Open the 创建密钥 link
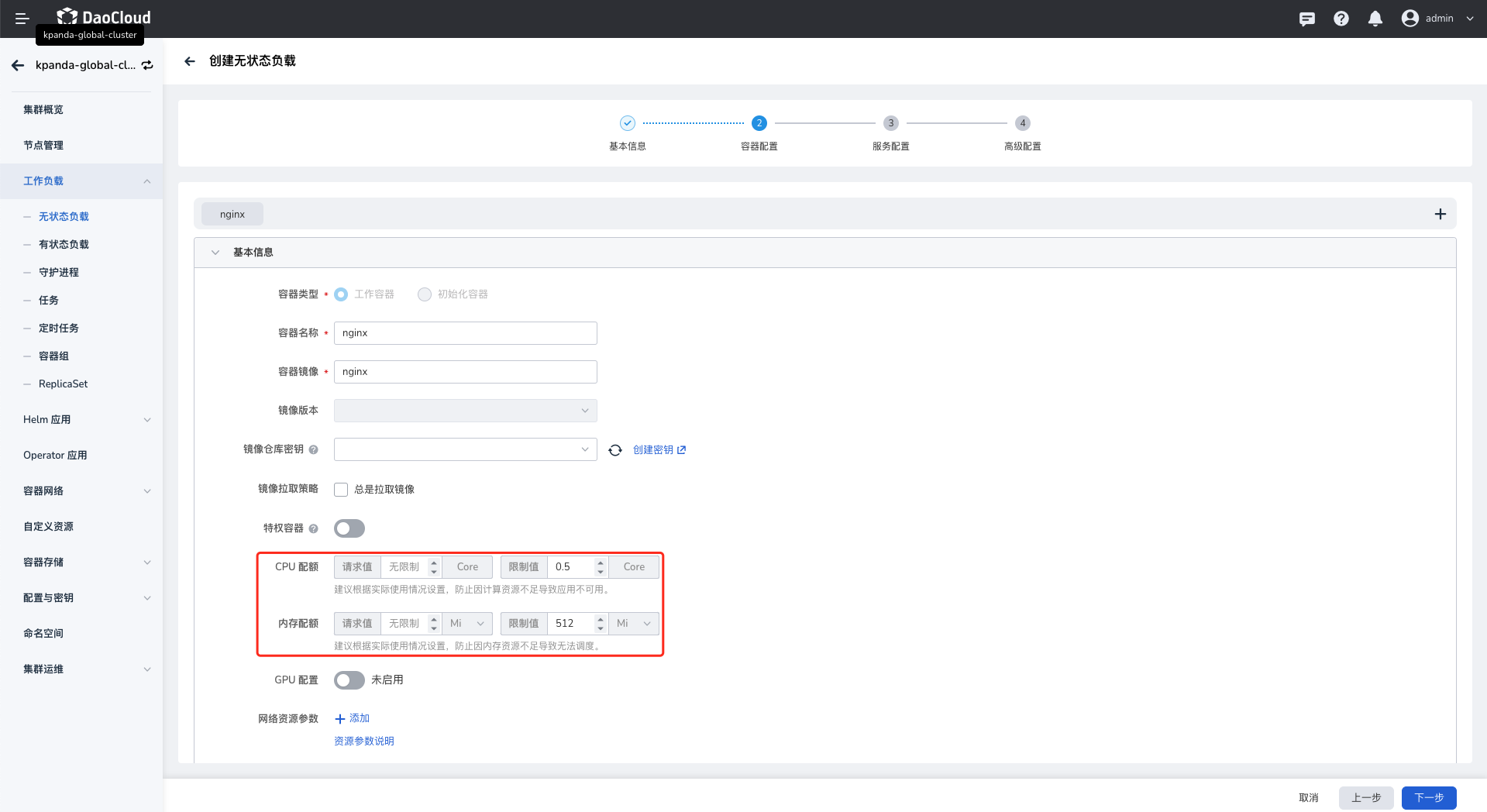1487x812 pixels. (x=659, y=450)
